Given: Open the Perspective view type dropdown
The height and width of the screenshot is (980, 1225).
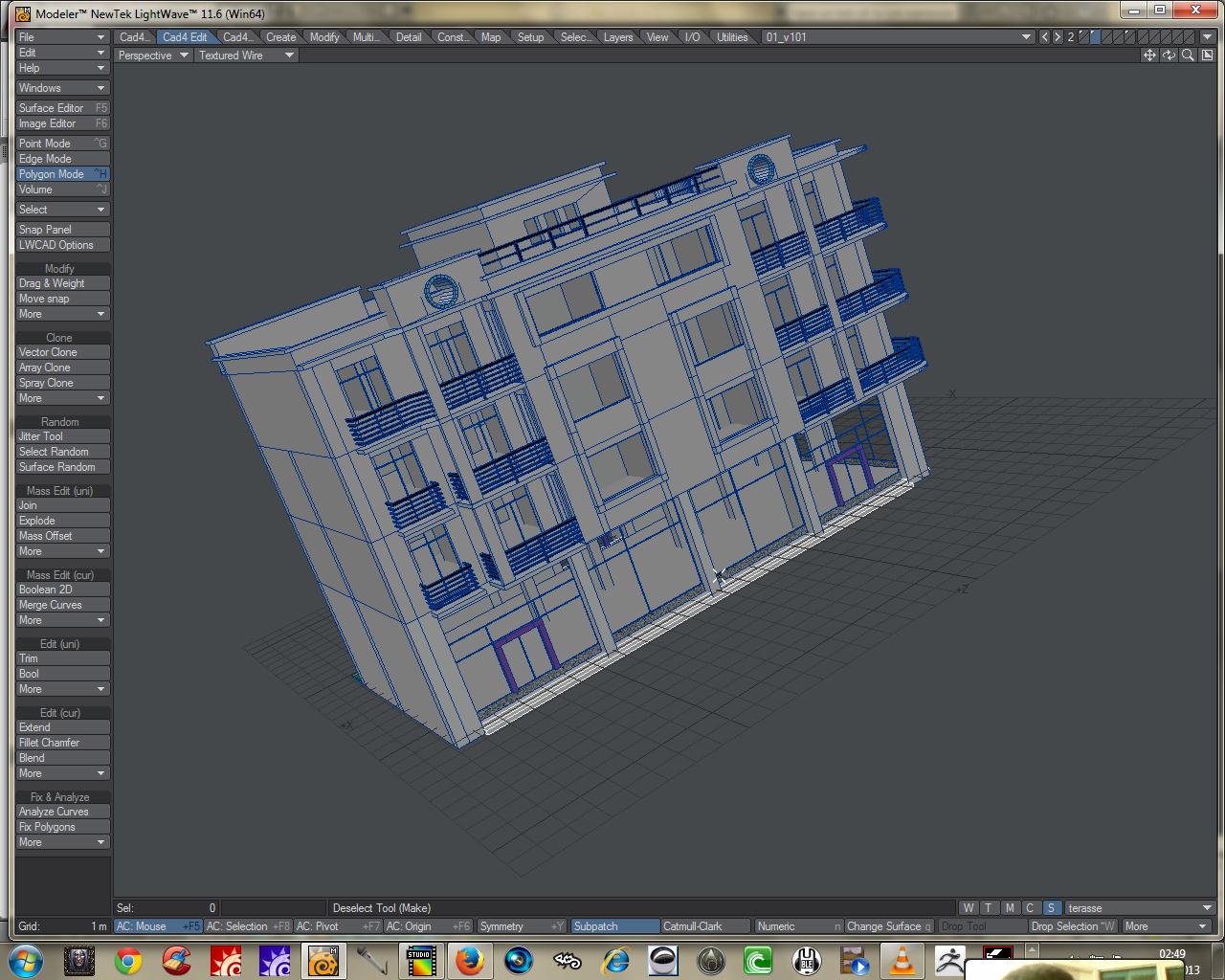Looking at the screenshot, I should coord(153,56).
